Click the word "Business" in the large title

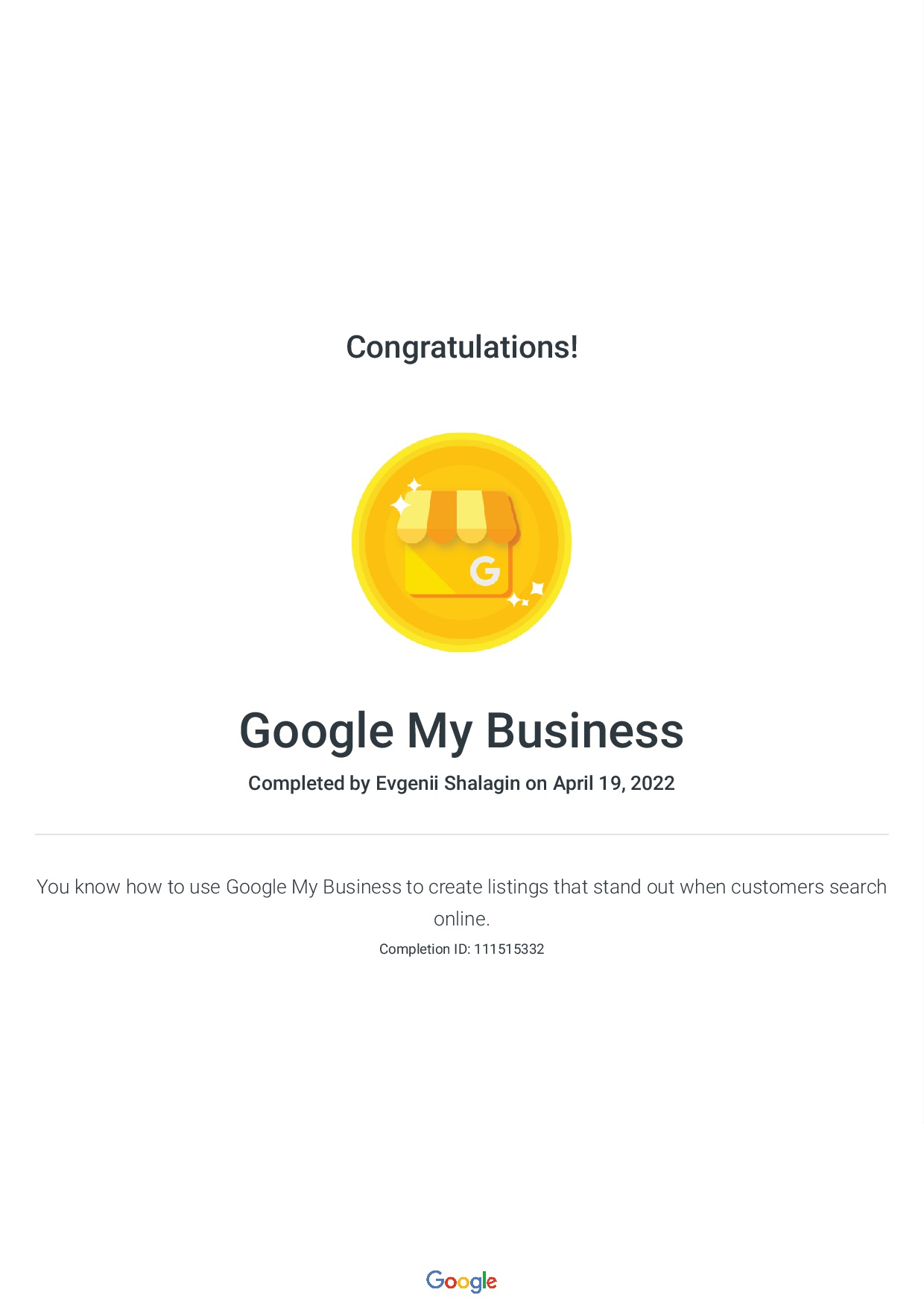tap(585, 731)
